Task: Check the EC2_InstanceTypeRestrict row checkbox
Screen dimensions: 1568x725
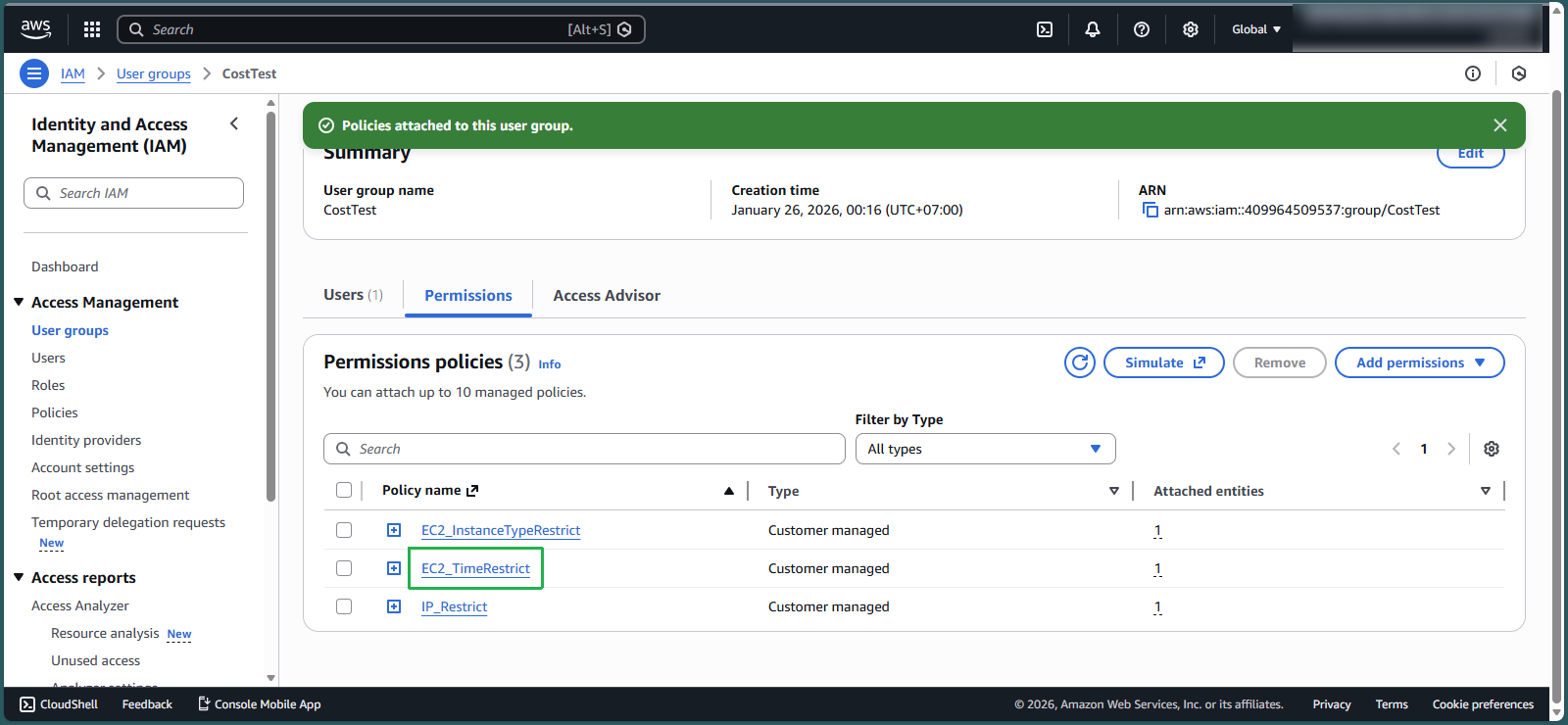Action: tap(344, 530)
